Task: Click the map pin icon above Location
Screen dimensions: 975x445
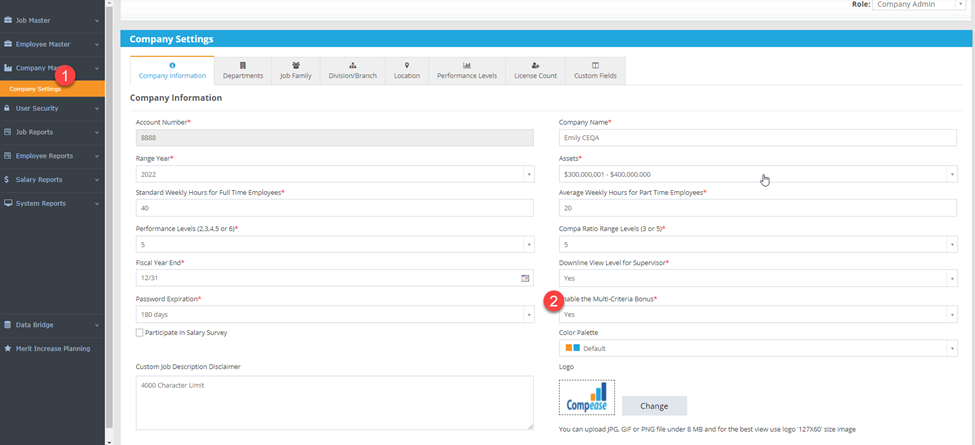Action: click(x=407, y=65)
